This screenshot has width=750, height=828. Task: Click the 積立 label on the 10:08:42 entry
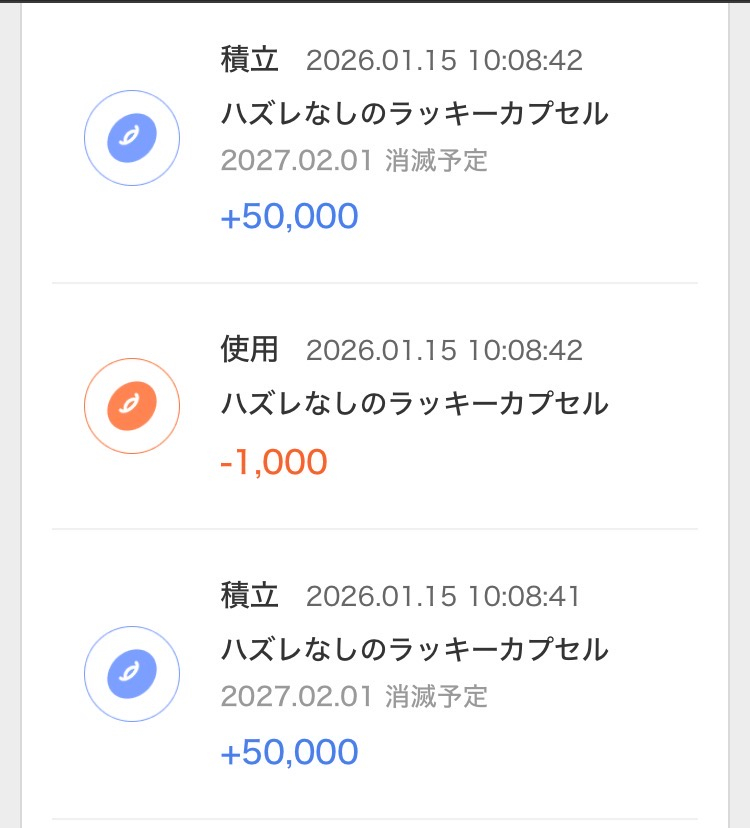tap(249, 60)
